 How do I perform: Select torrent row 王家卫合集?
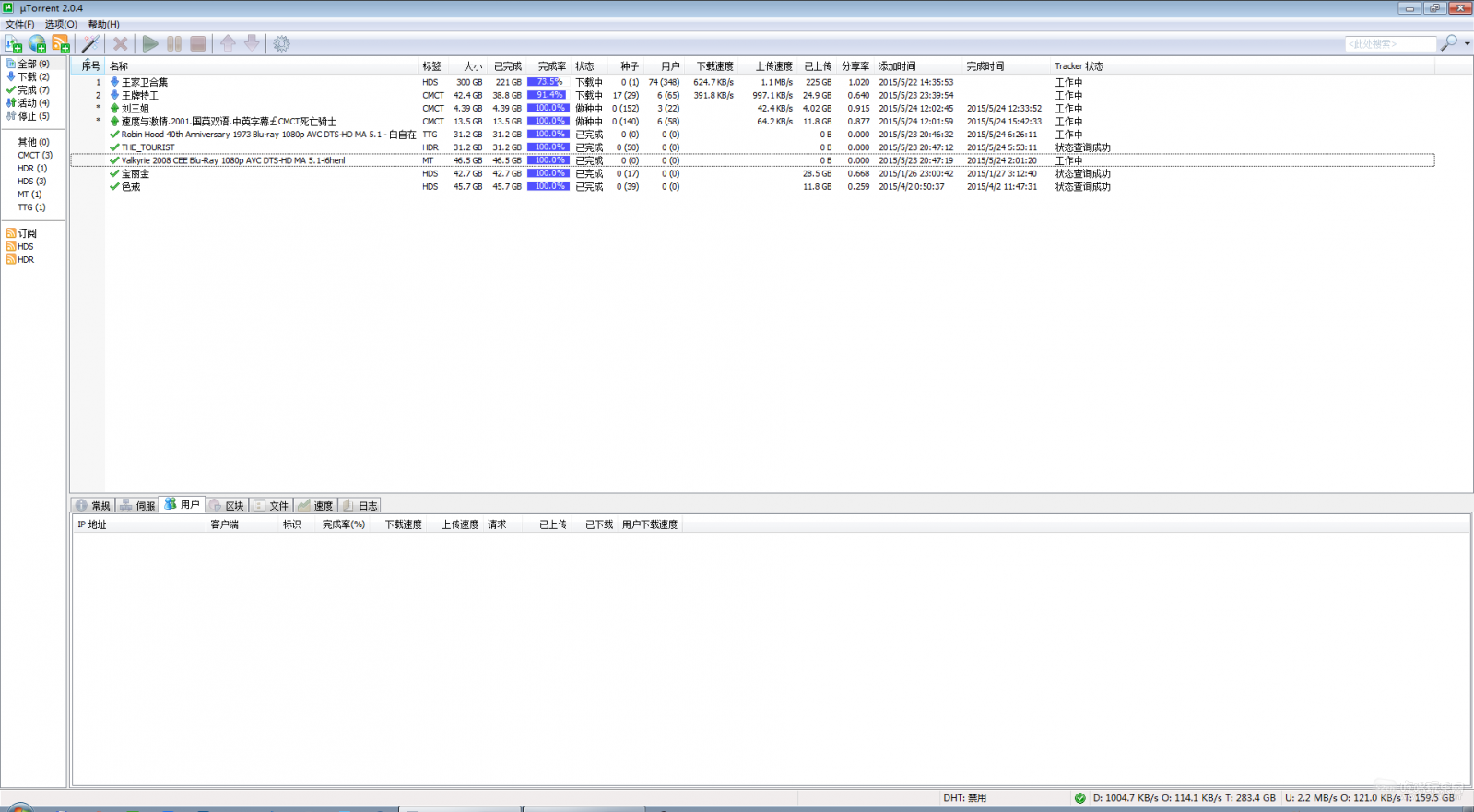point(752,82)
